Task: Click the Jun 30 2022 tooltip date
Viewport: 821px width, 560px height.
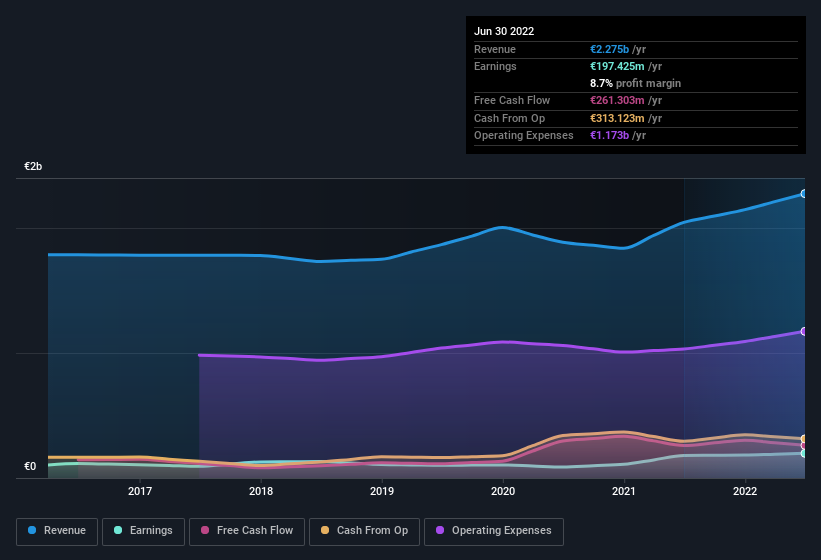Action: coord(504,31)
